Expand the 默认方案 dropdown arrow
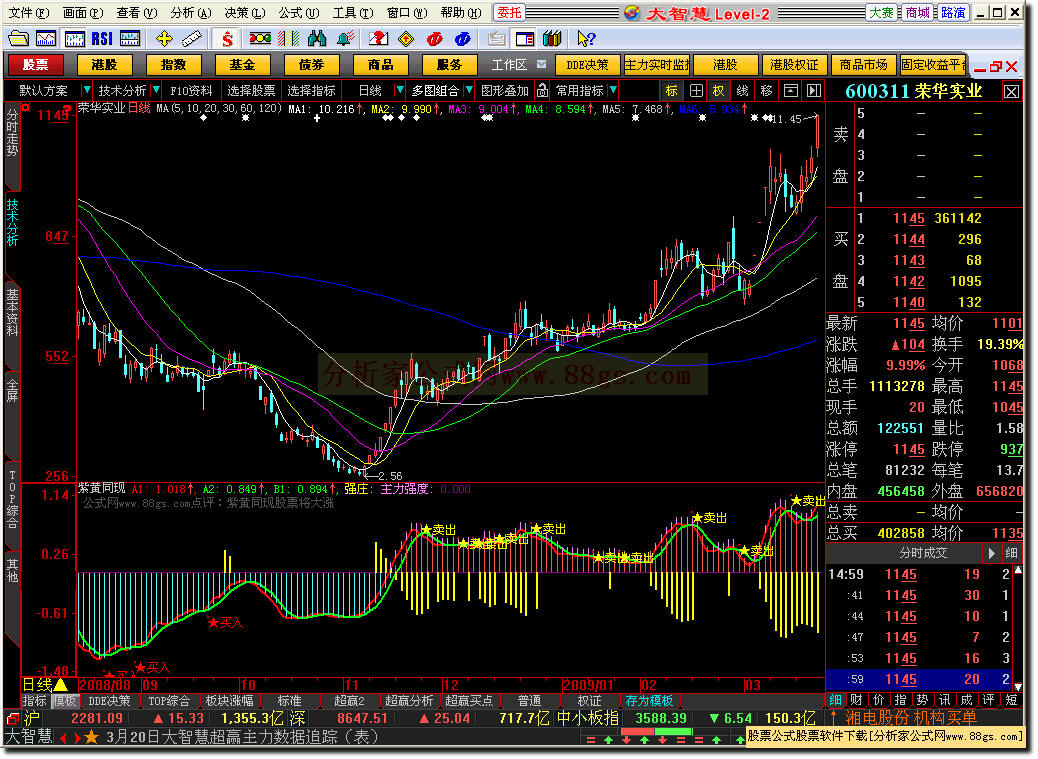 tap(85, 90)
